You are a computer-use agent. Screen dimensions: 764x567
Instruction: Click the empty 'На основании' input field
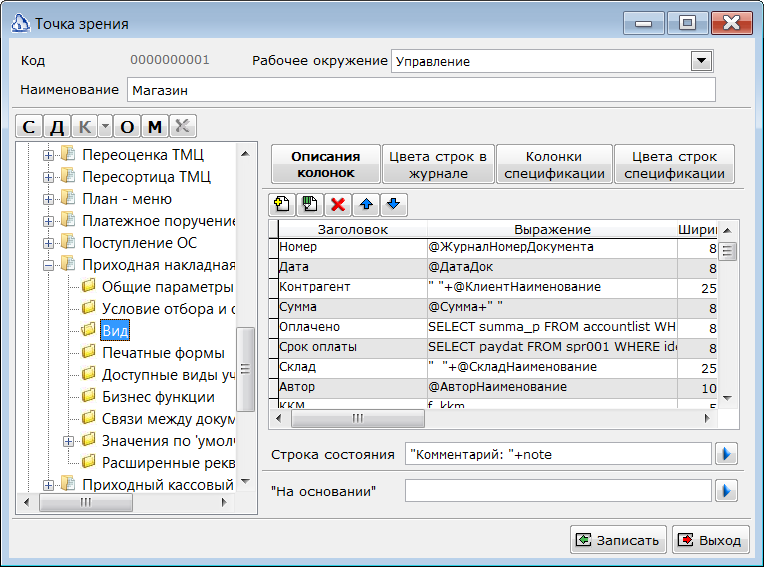[x=558, y=491]
